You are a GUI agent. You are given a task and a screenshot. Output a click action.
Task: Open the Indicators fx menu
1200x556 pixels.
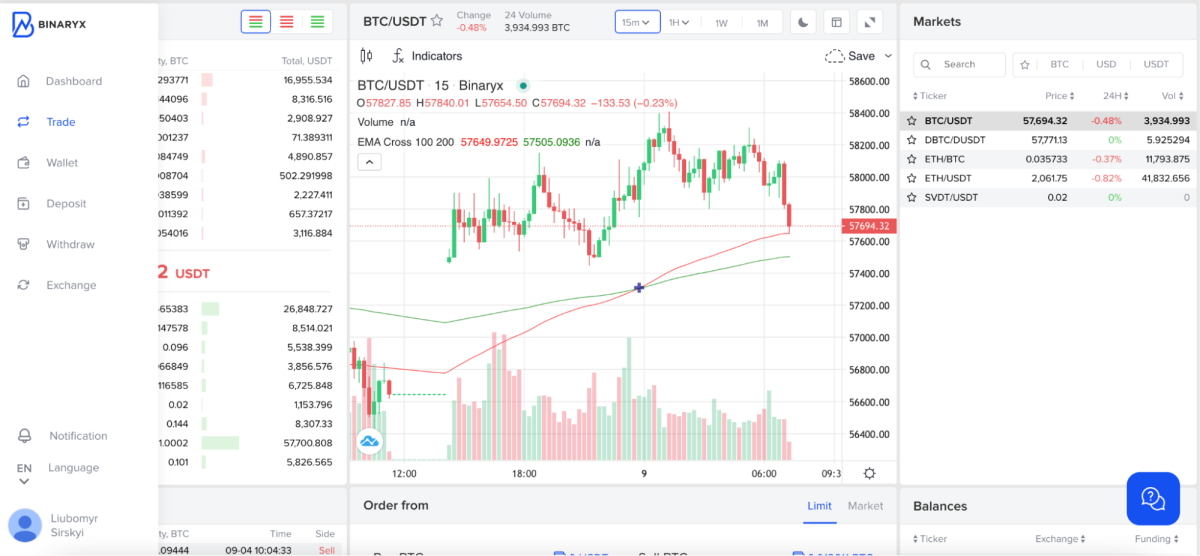point(427,56)
